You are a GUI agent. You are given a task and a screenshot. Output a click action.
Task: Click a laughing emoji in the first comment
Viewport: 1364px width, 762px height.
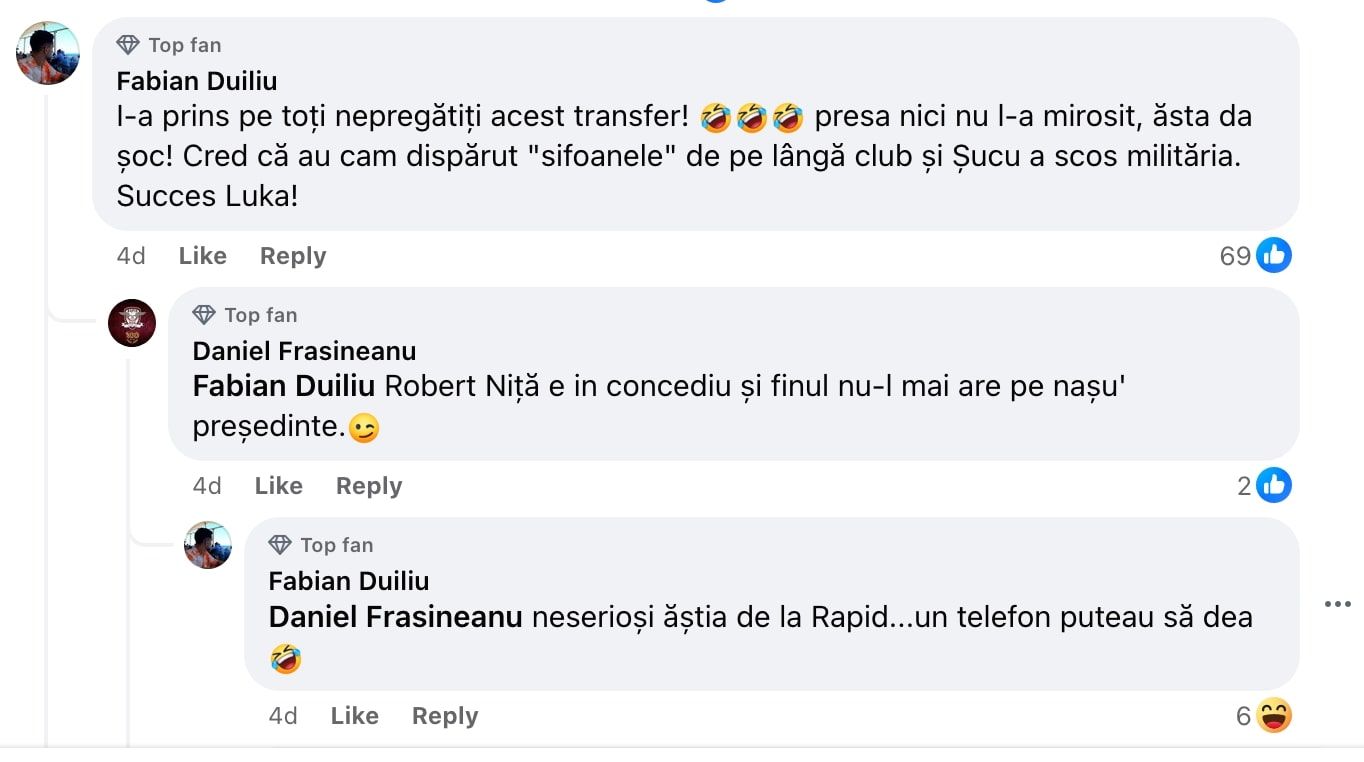(717, 115)
